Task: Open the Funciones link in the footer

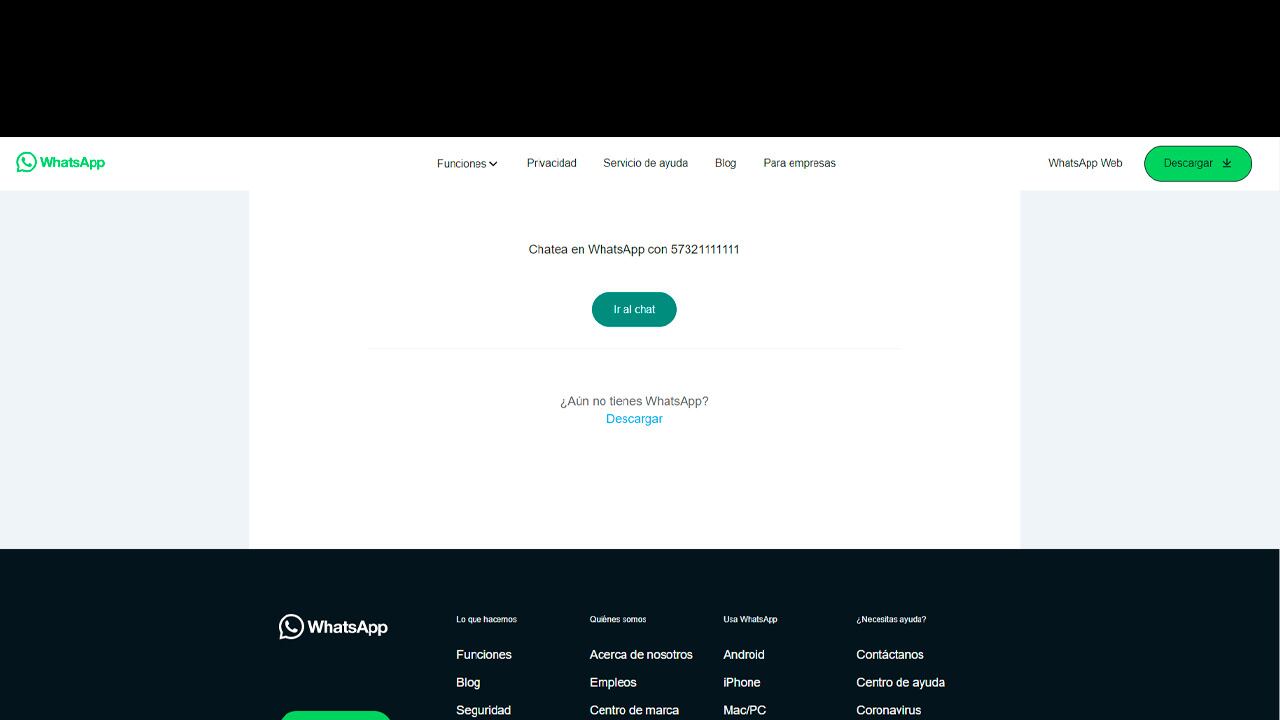Action: pyautogui.click(x=483, y=655)
